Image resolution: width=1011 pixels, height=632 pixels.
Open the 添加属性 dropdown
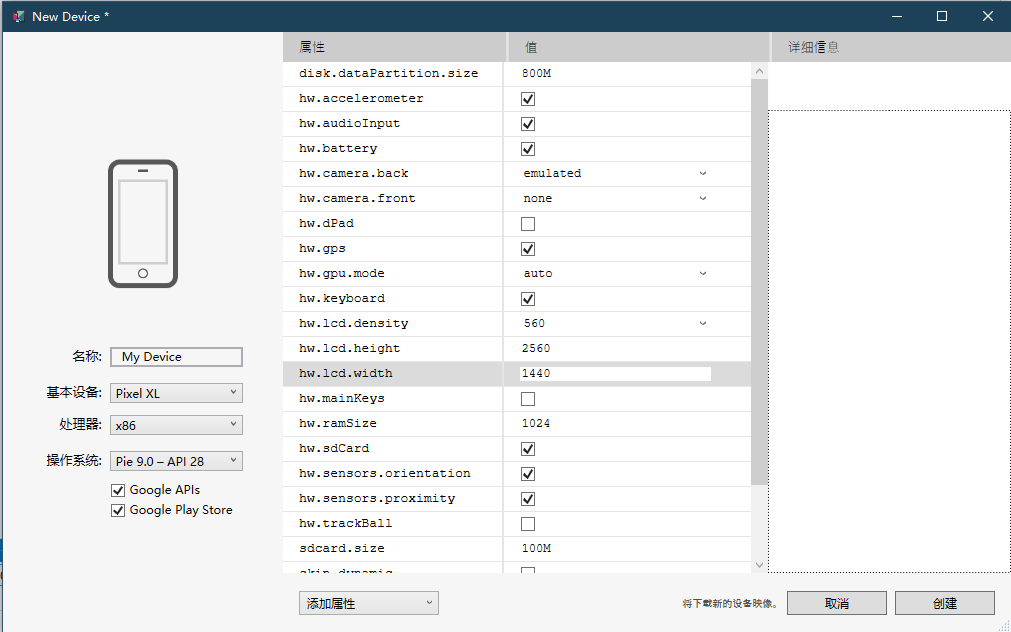pos(368,603)
